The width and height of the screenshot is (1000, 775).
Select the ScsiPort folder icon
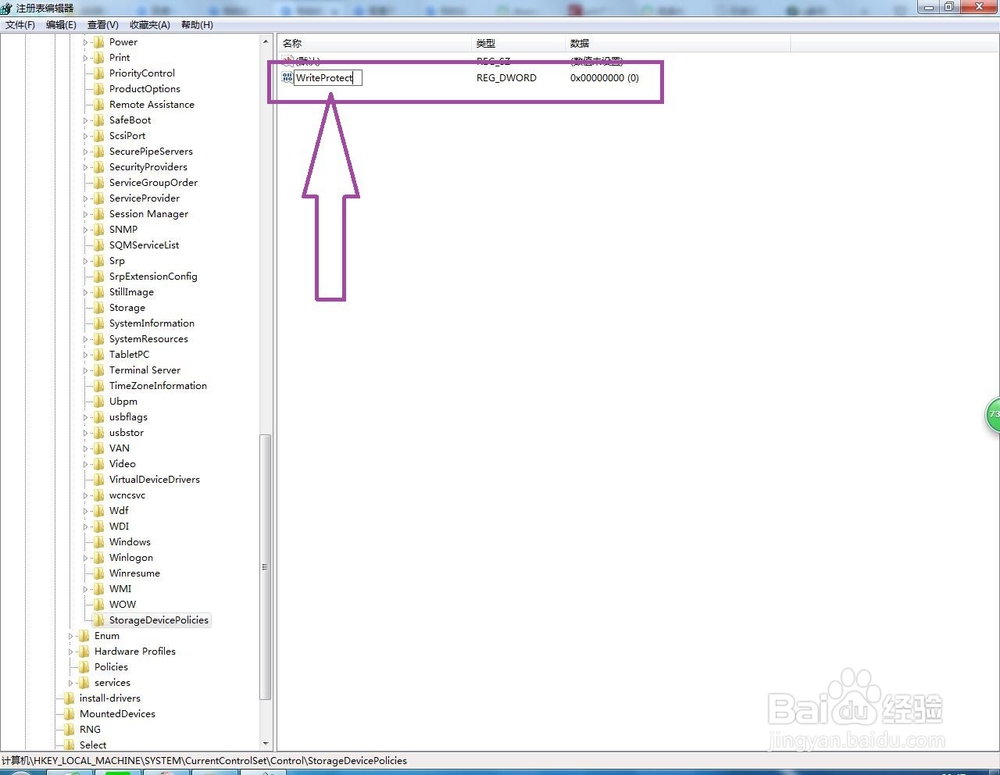[99, 136]
